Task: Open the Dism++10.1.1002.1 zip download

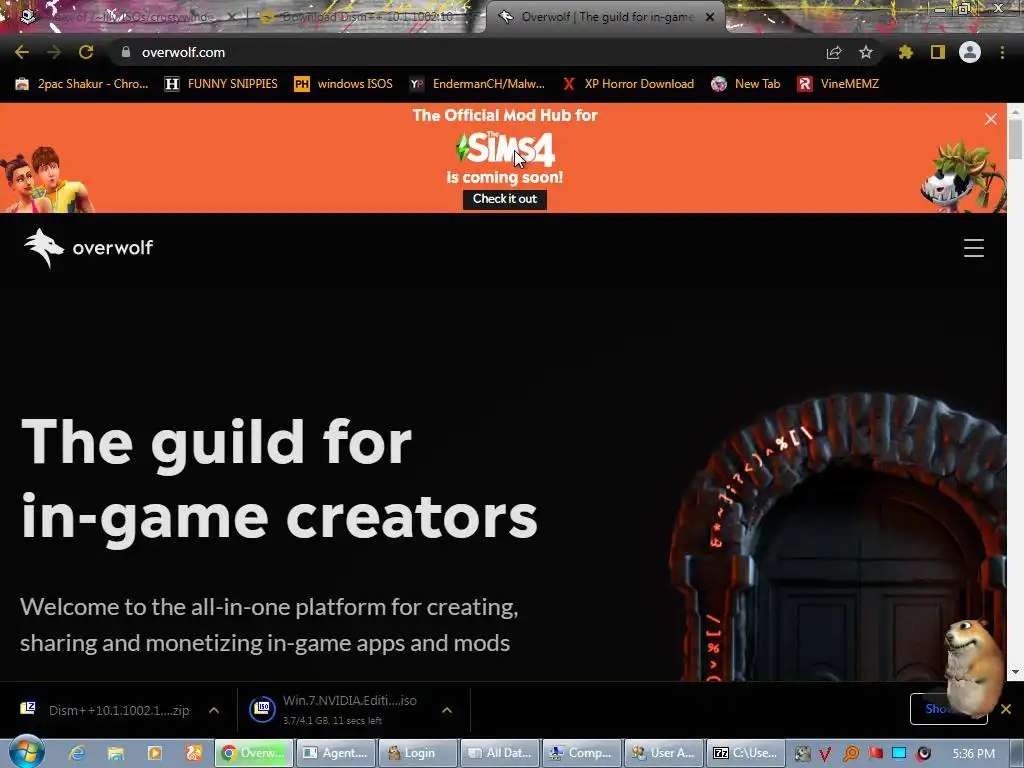Action: point(106,710)
